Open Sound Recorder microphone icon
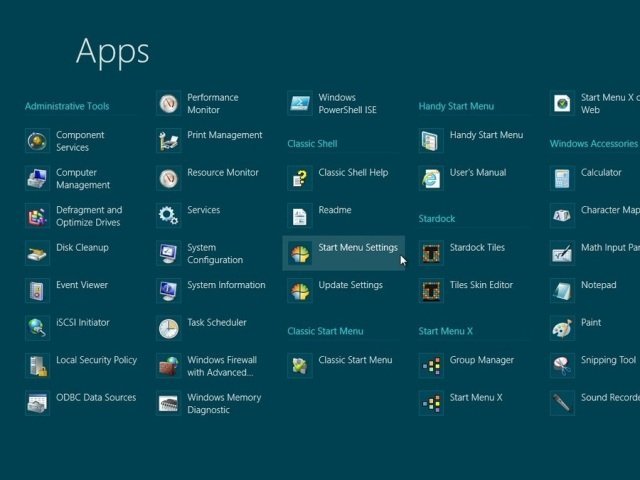The image size is (640, 480). pyautogui.click(x=562, y=403)
